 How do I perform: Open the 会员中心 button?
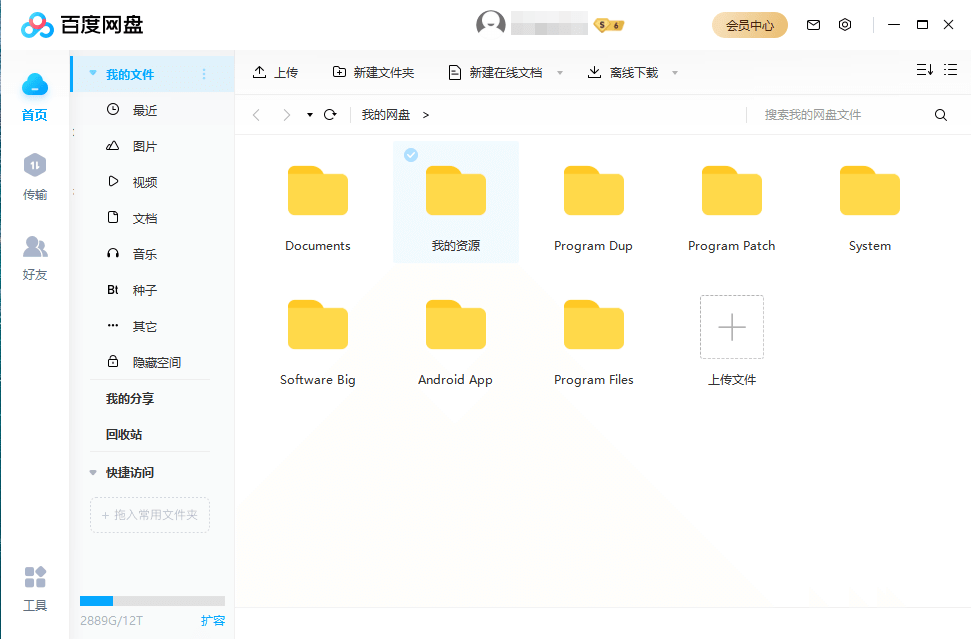click(x=750, y=25)
